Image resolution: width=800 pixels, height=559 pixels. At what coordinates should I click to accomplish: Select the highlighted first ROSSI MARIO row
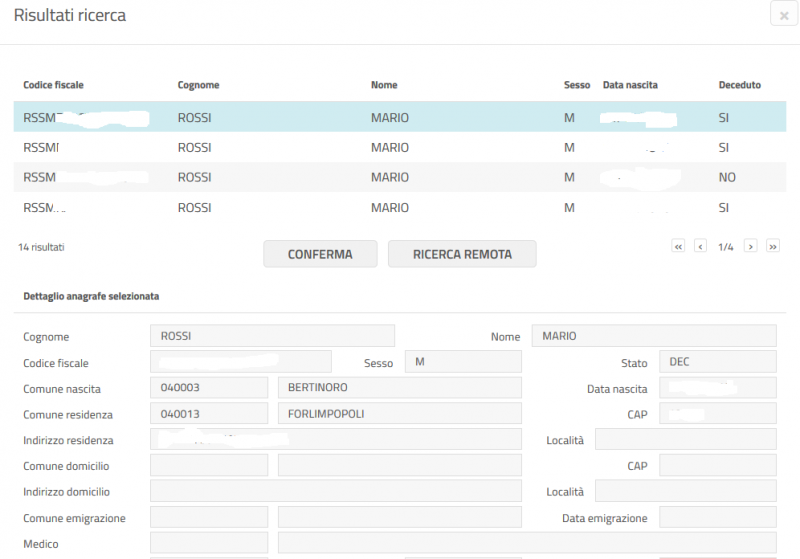pos(400,118)
